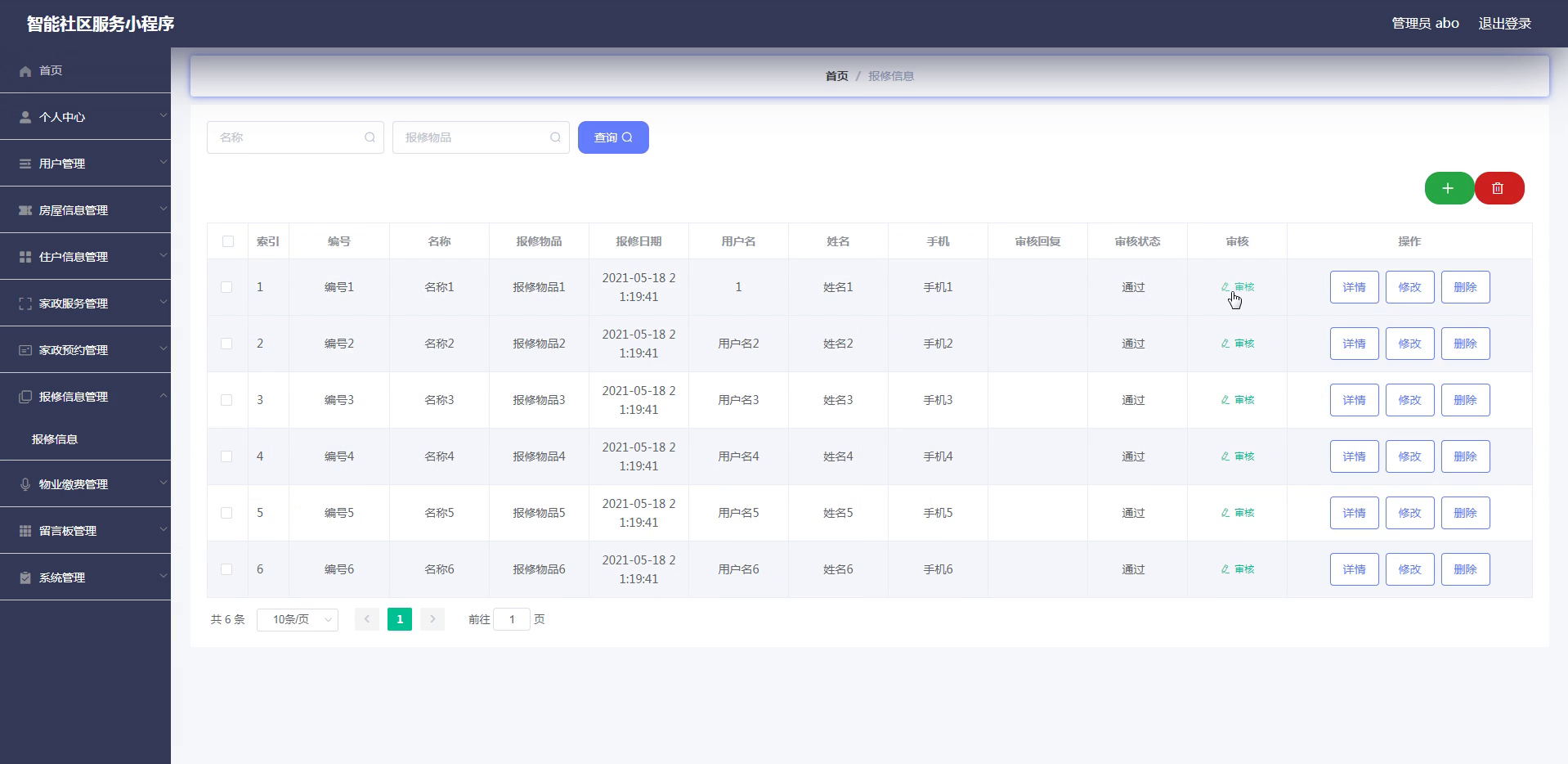Click the 手机3 table cell
This screenshot has height=764, width=1568.
click(938, 400)
